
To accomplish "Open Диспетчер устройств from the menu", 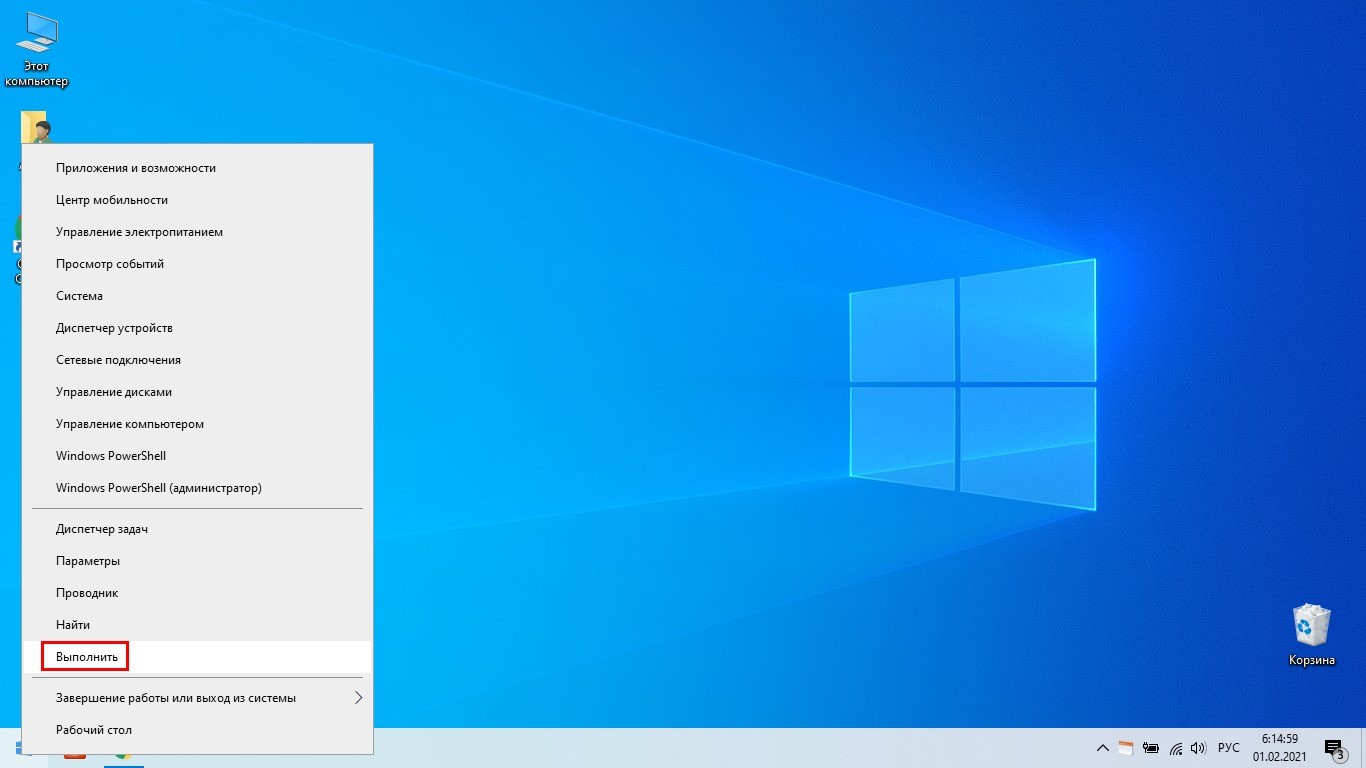I will 114,328.
